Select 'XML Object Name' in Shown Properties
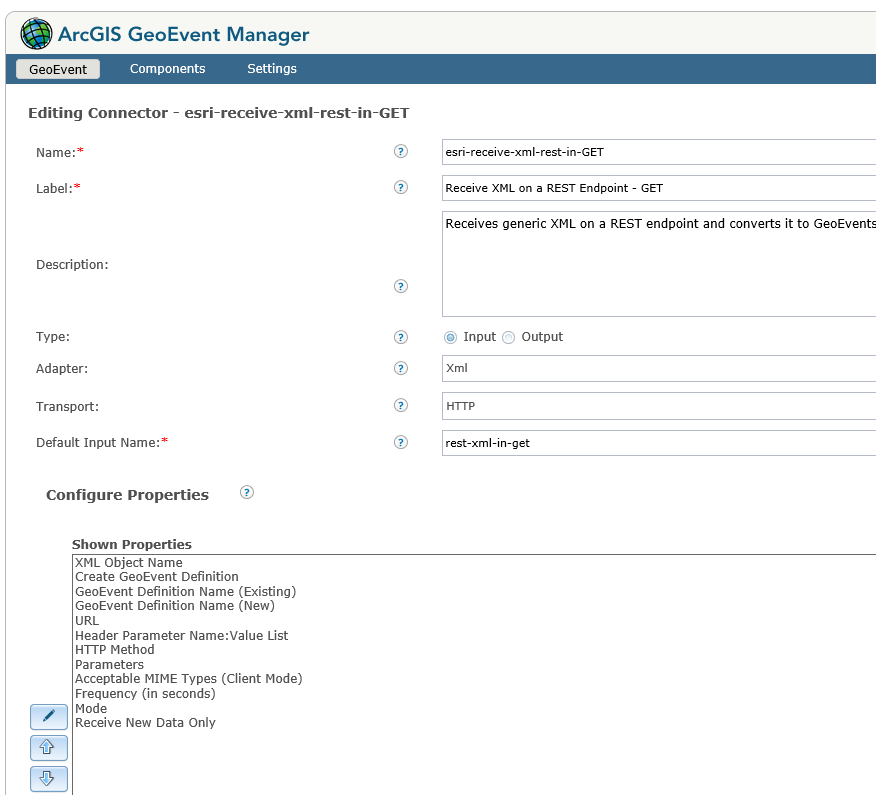The height and width of the screenshot is (795, 876). point(129,563)
